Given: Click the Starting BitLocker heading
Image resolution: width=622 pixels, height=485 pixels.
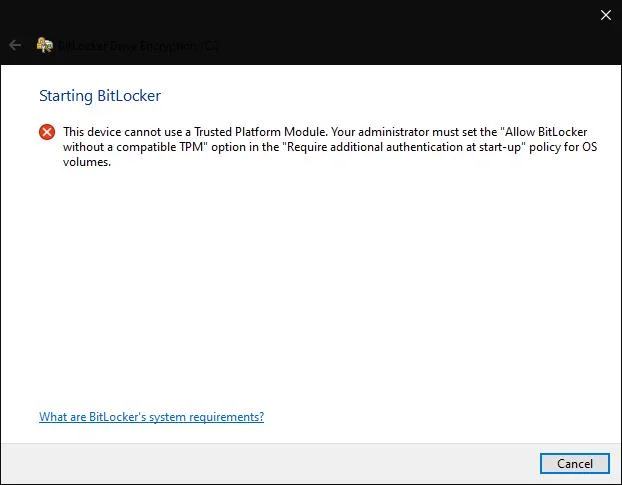Looking at the screenshot, I should [100, 96].
